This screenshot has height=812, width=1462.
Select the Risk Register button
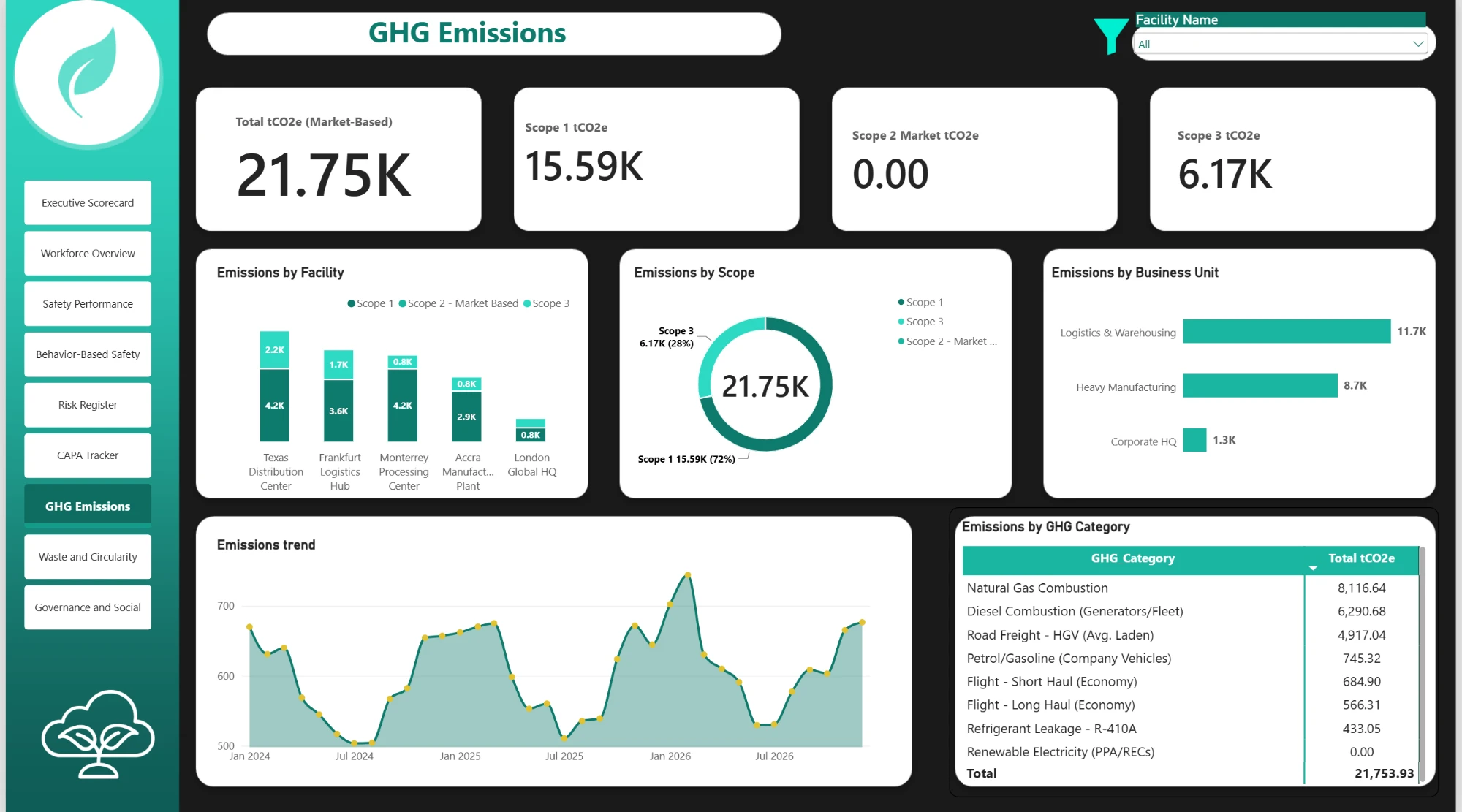coord(88,404)
